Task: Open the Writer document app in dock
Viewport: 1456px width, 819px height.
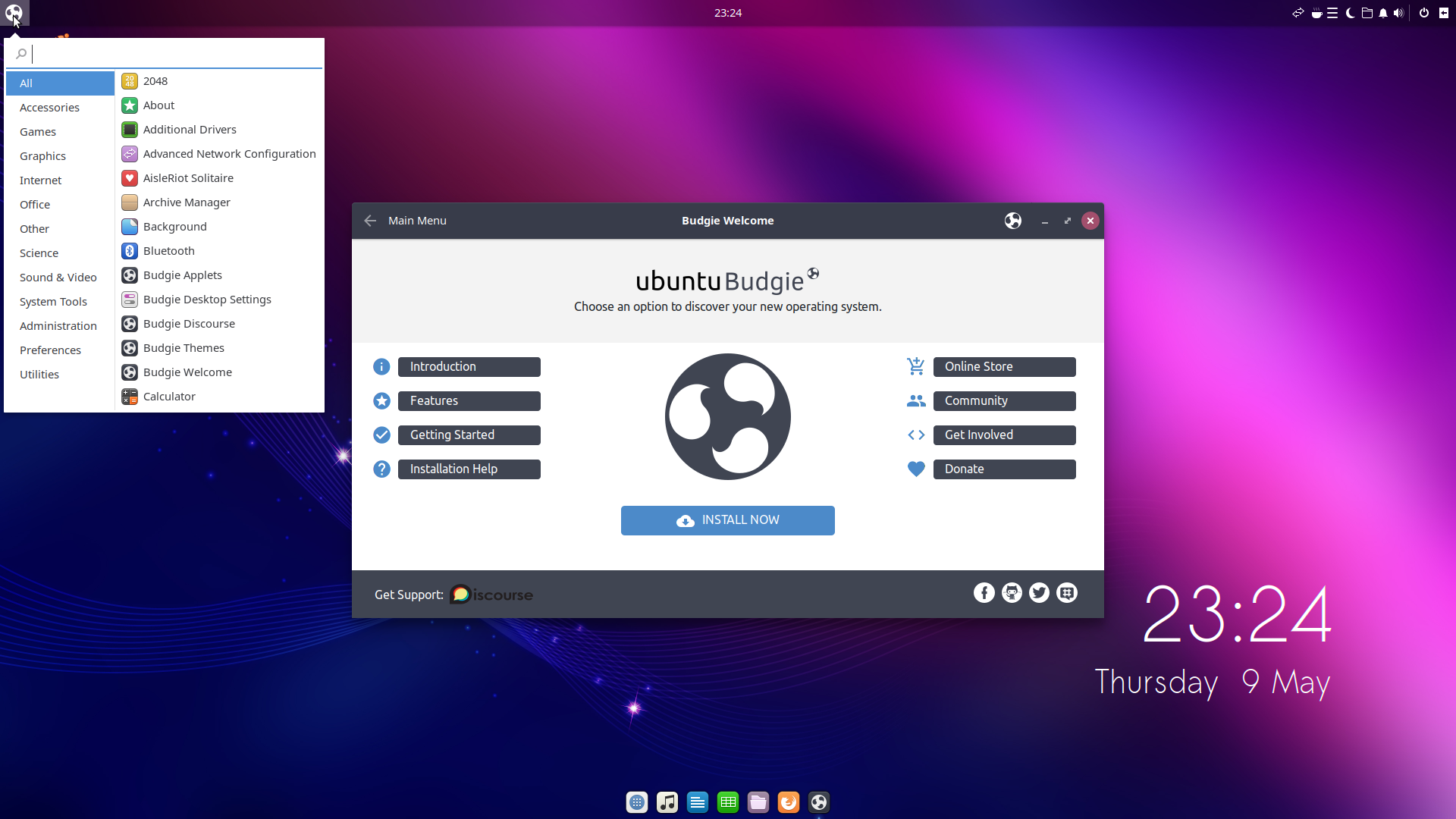Action: click(698, 802)
